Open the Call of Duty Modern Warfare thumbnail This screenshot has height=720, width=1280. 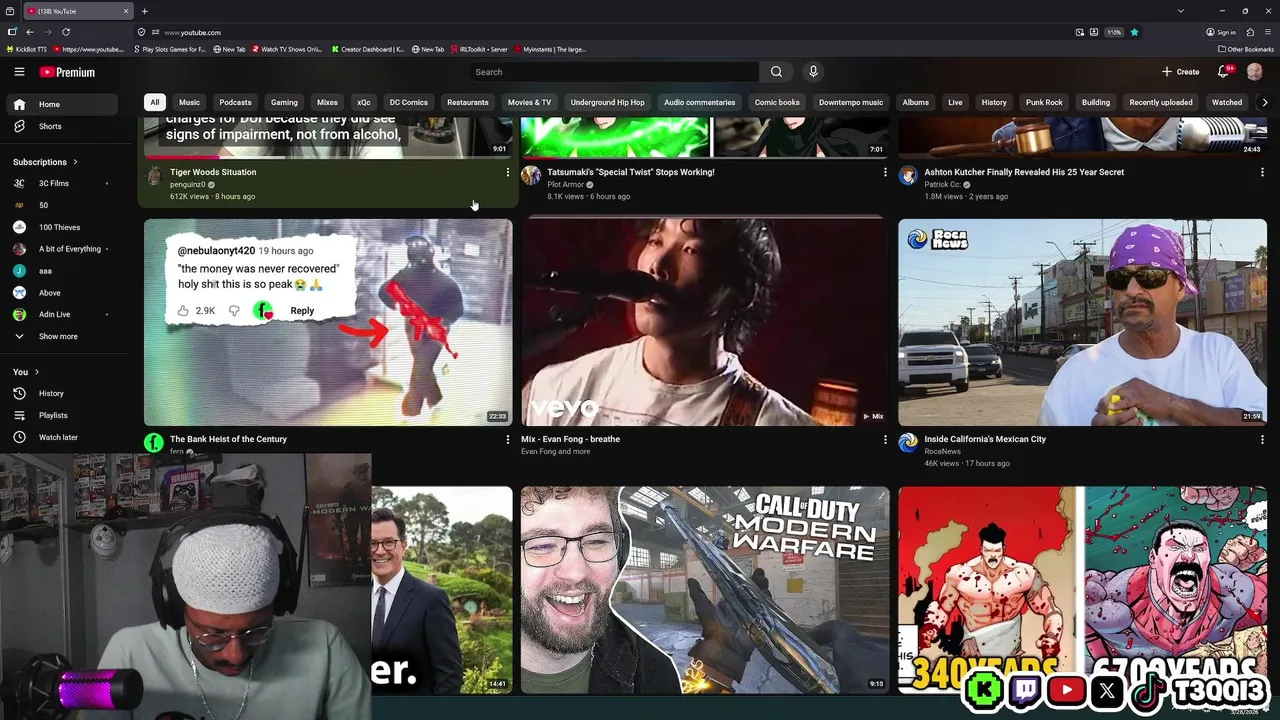[x=705, y=590]
